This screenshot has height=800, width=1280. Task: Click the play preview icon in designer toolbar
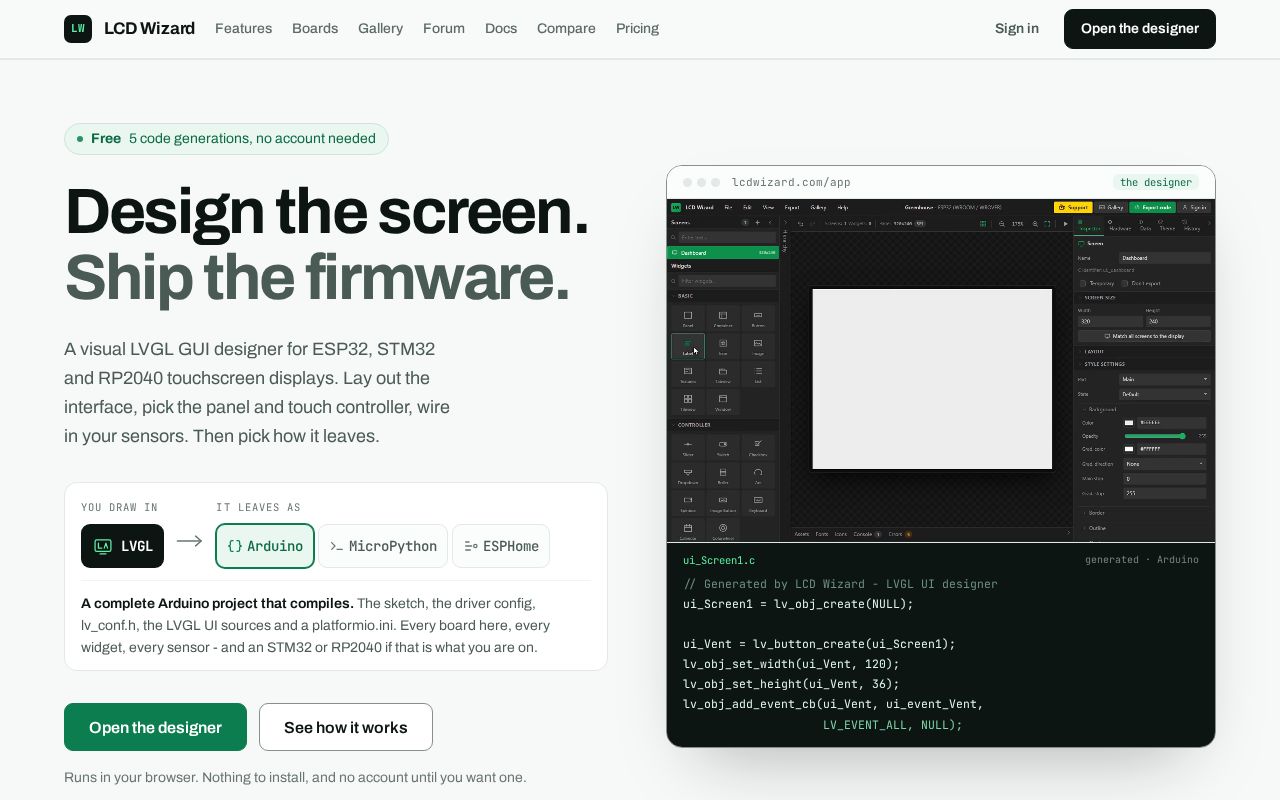pos(1066,224)
